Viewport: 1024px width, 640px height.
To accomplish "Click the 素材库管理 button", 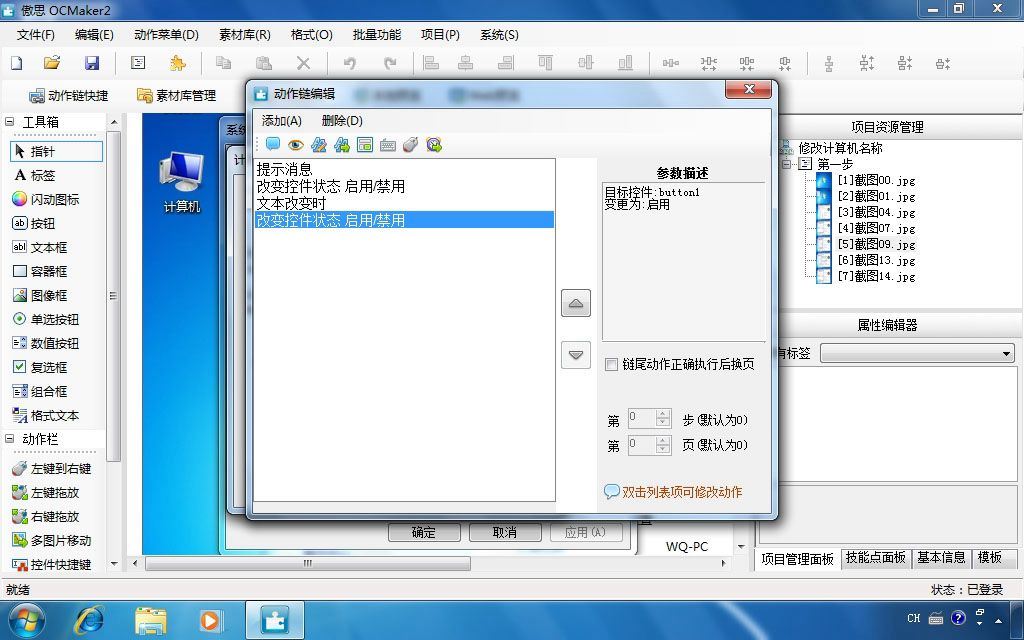I will (176, 95).
